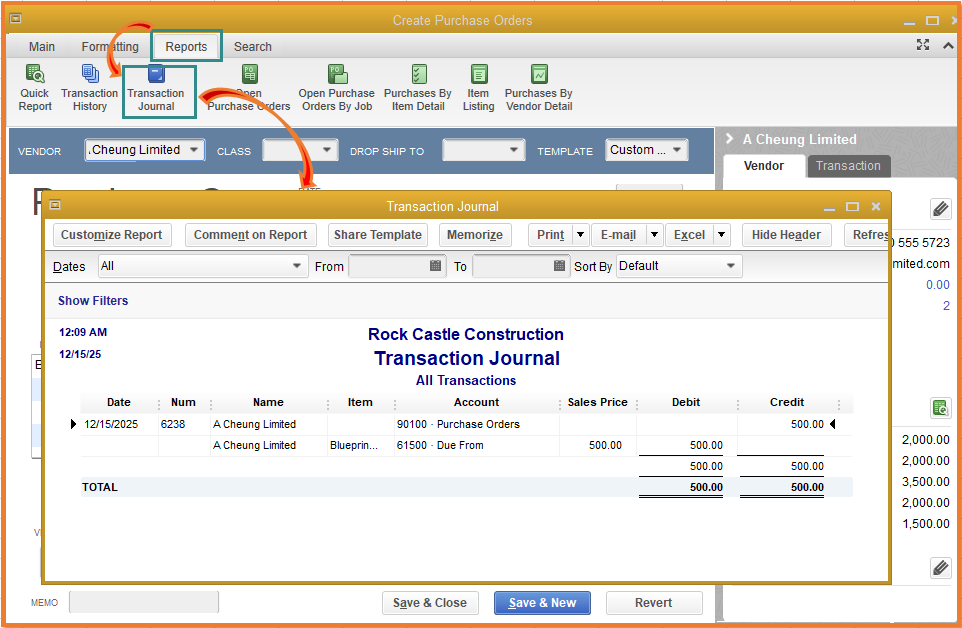Switch to the Formatting tab
Viewport: 962px width, 628px height.
click(x=110, y=47)
